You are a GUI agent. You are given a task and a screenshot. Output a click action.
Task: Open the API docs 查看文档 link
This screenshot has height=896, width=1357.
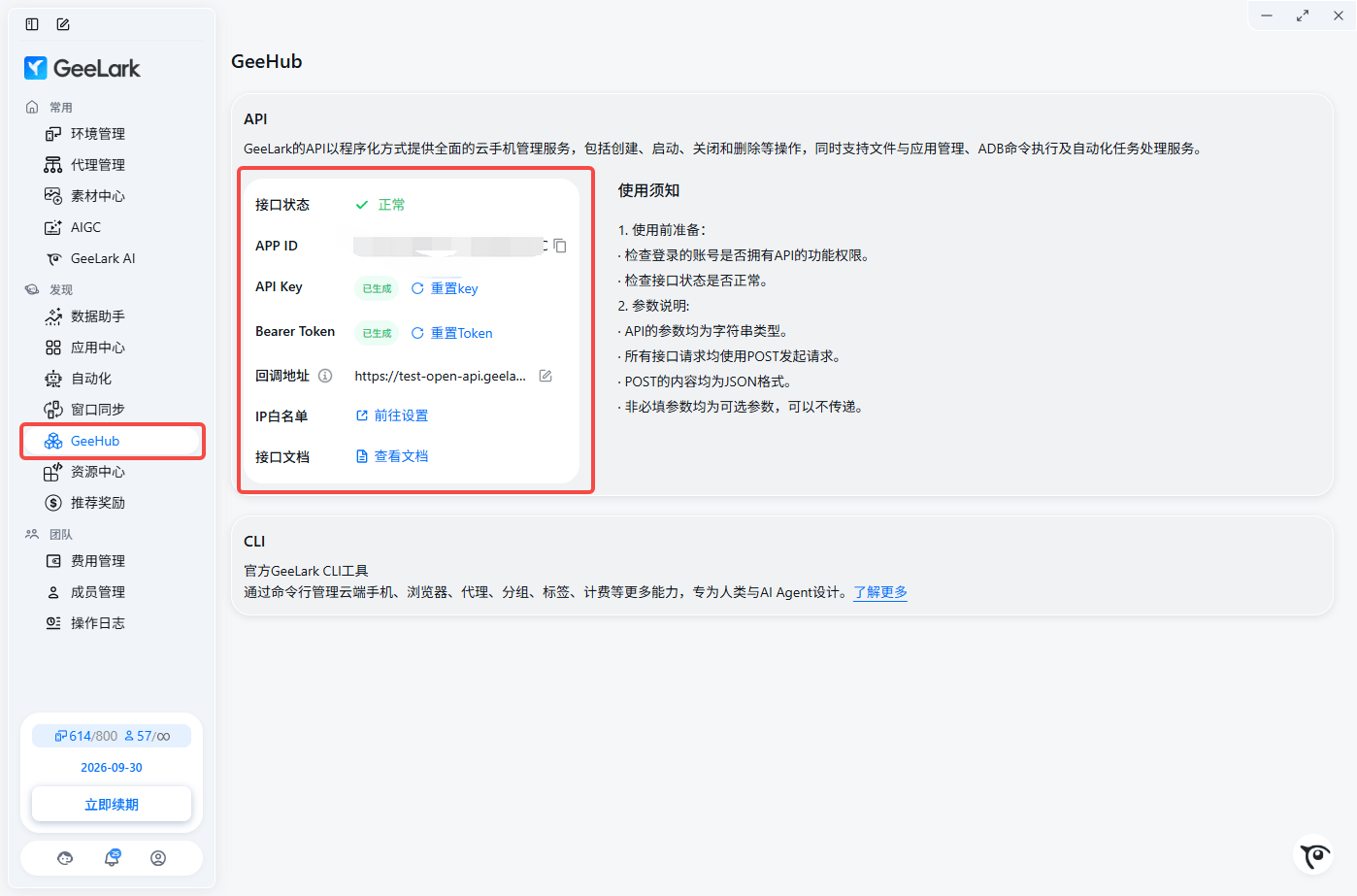(392, 456)
